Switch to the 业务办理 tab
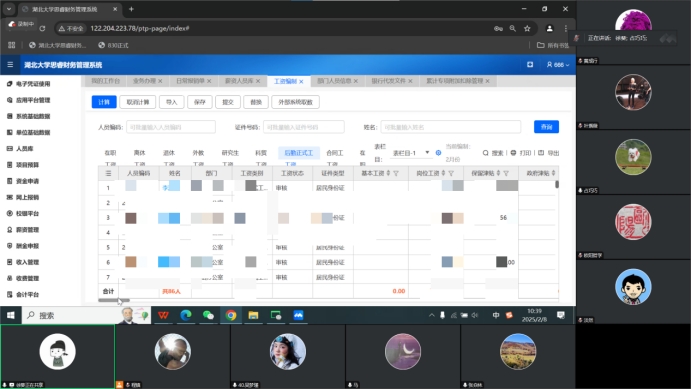This screenshot has height=389, width=692. tap(144, 81)
